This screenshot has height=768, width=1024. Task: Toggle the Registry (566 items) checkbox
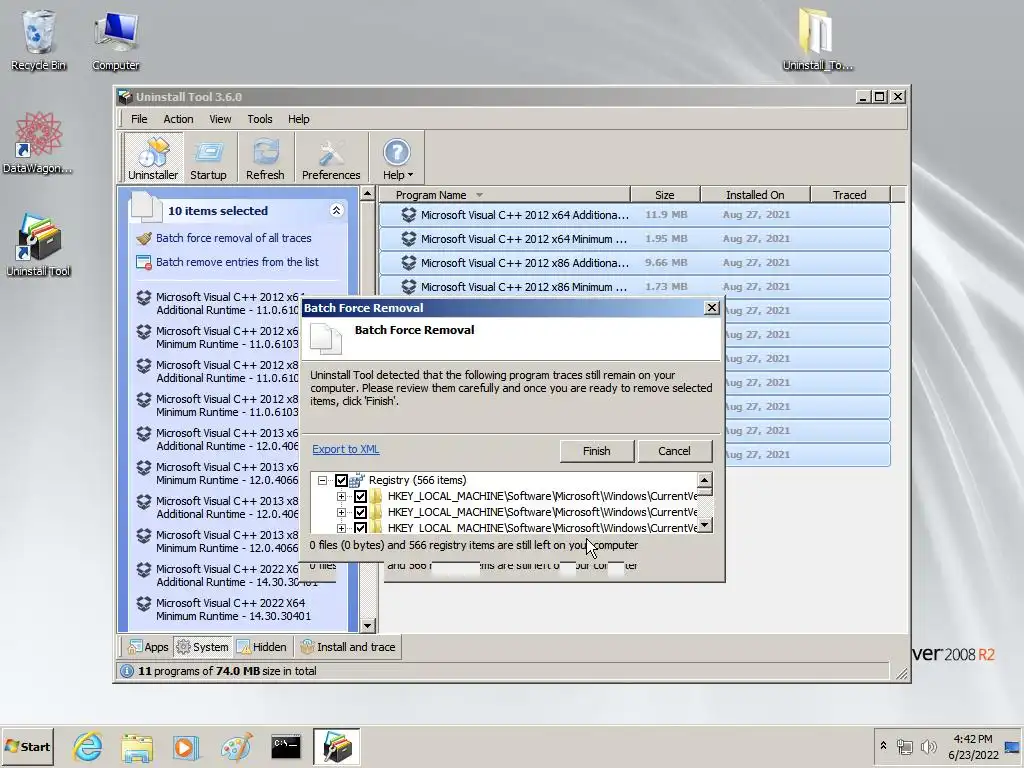tap(341, 480)
